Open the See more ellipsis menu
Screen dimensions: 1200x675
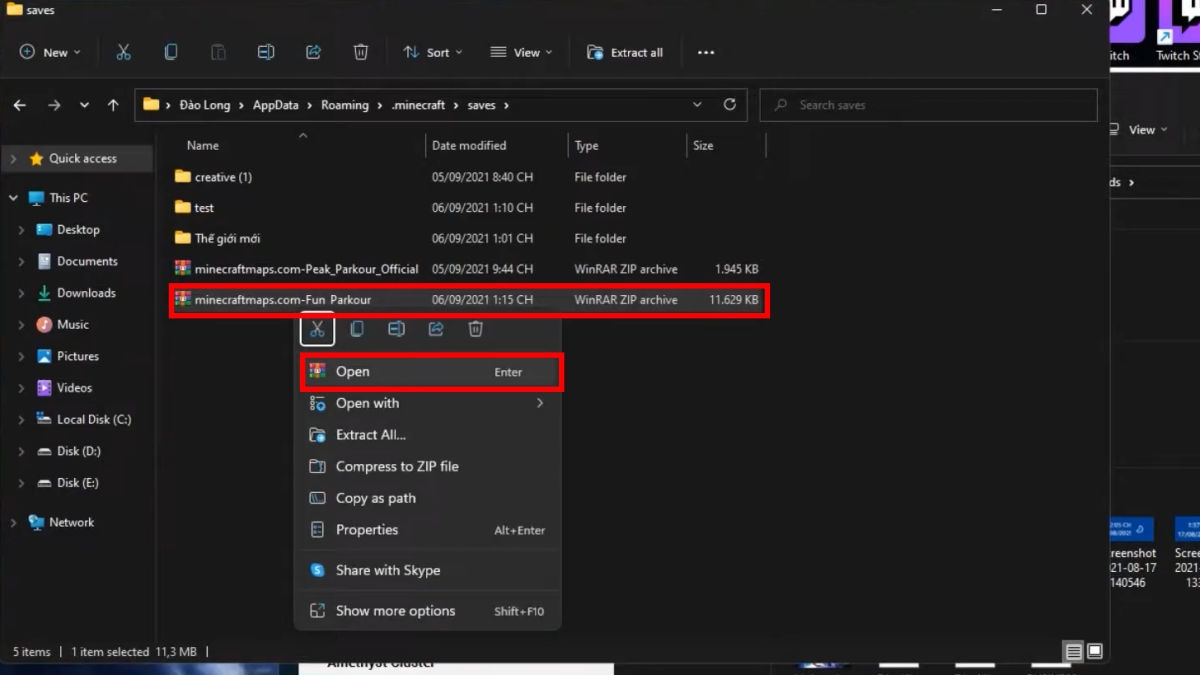706,52
